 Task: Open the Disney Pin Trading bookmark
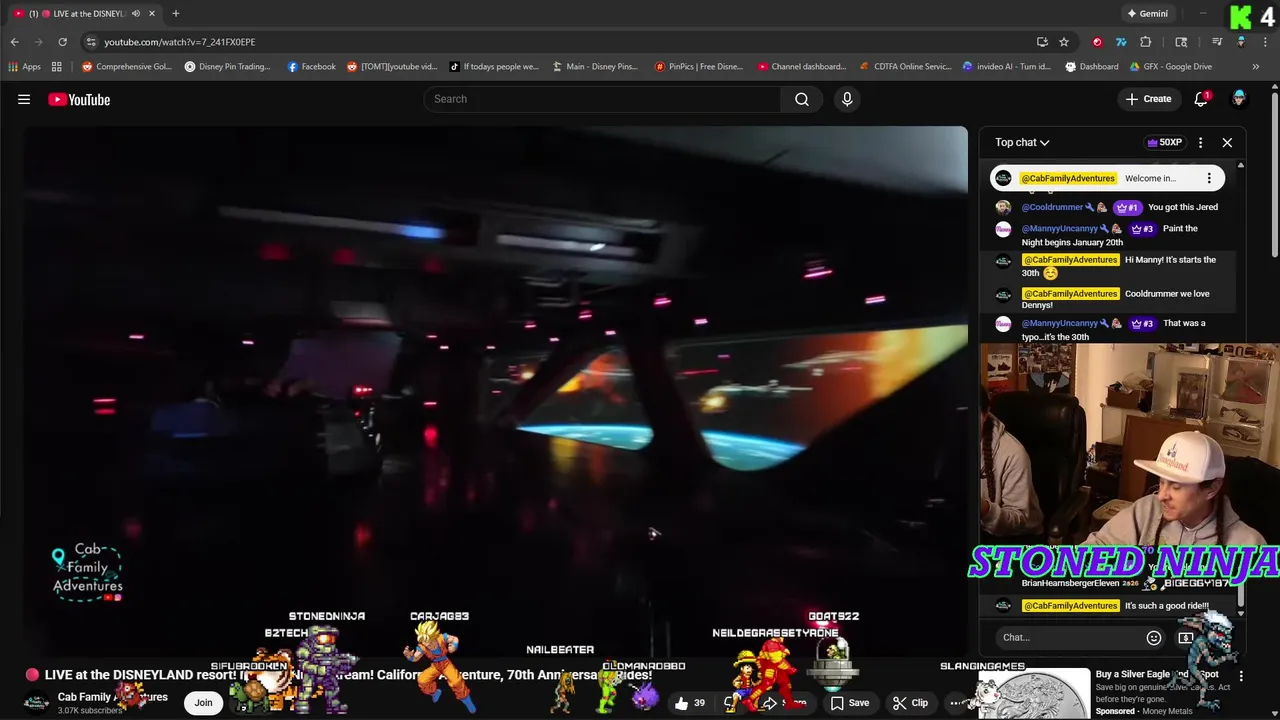pyautogui.click(x=227, y=67)
